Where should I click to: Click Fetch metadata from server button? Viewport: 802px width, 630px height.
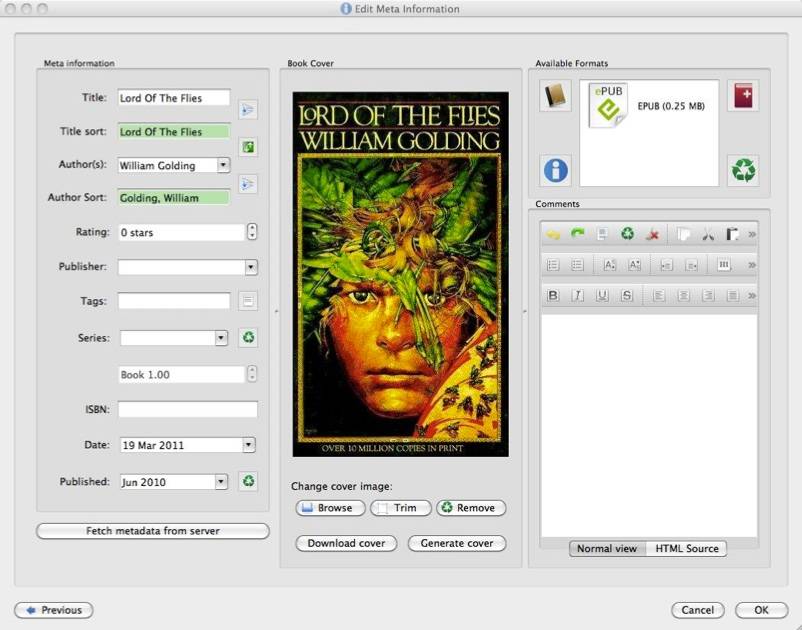(x=153, y=531)
